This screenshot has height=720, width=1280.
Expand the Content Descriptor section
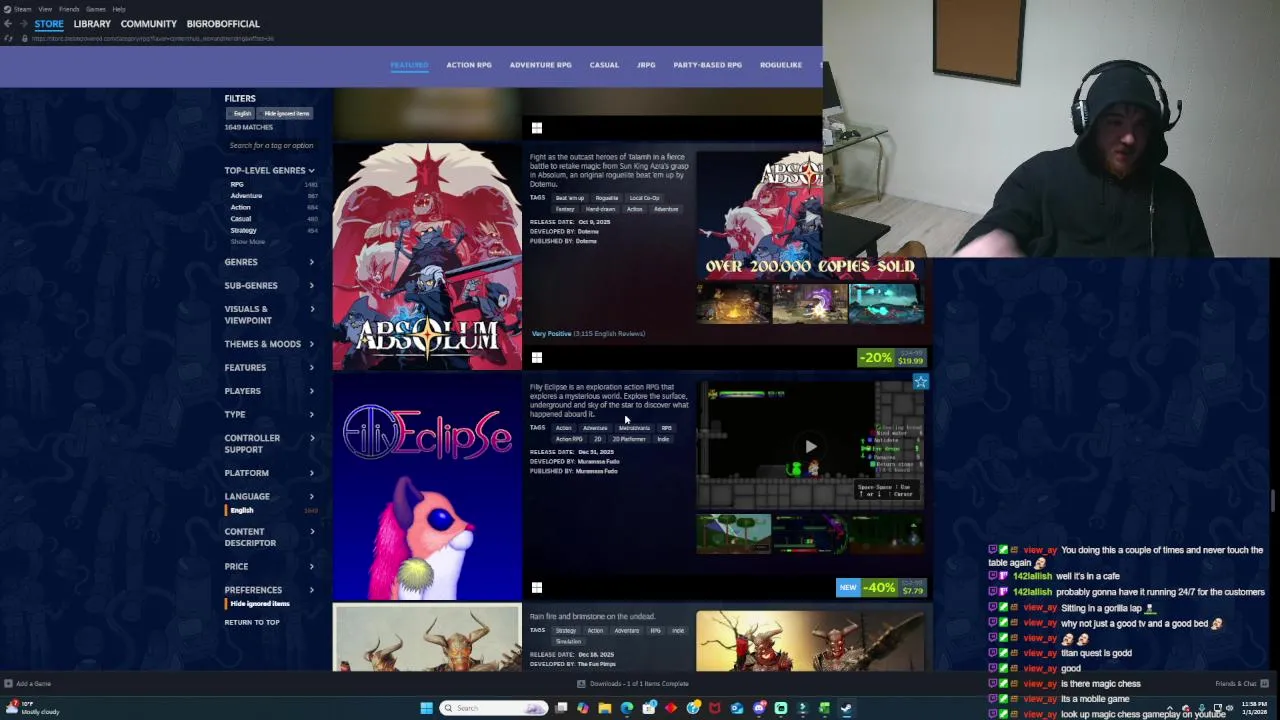coord(269,538)
